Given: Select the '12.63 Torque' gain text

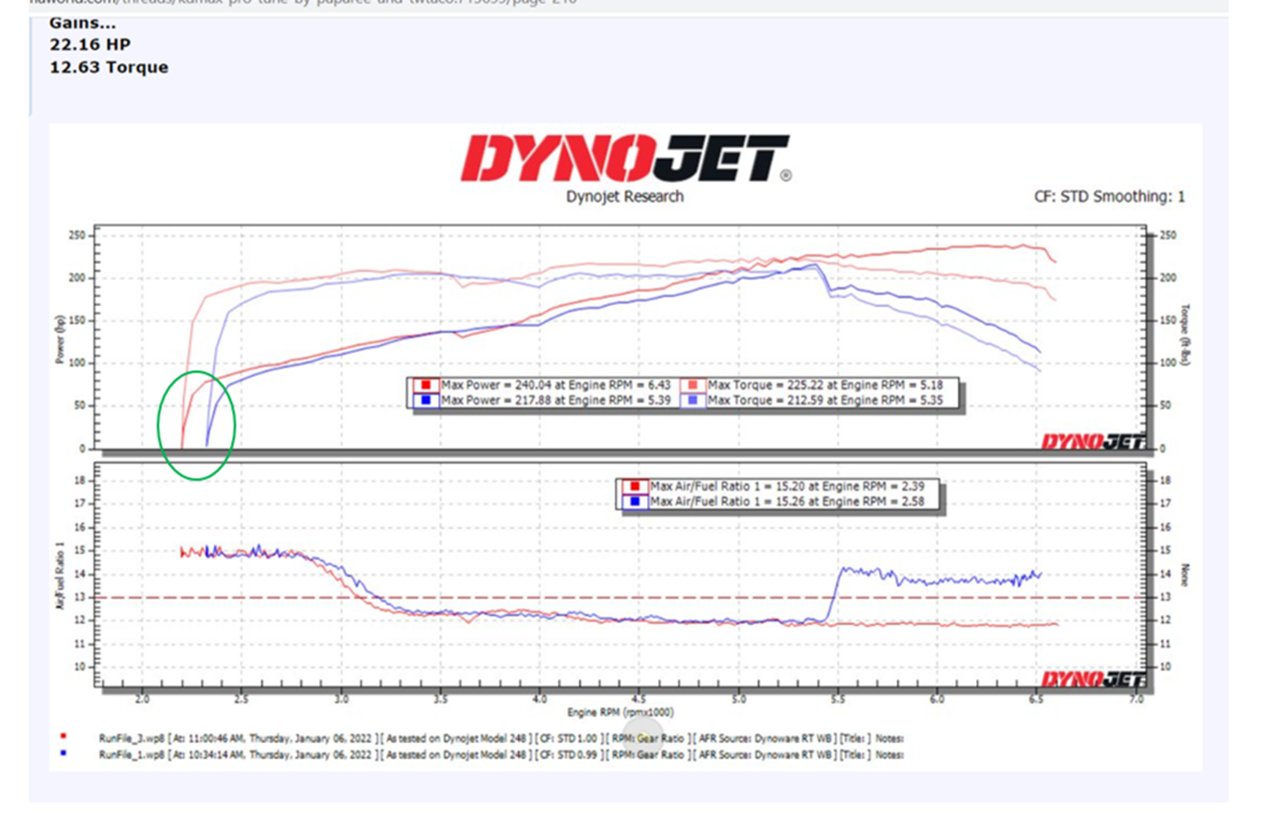Looking at the screenshot, I should point(109,68).
